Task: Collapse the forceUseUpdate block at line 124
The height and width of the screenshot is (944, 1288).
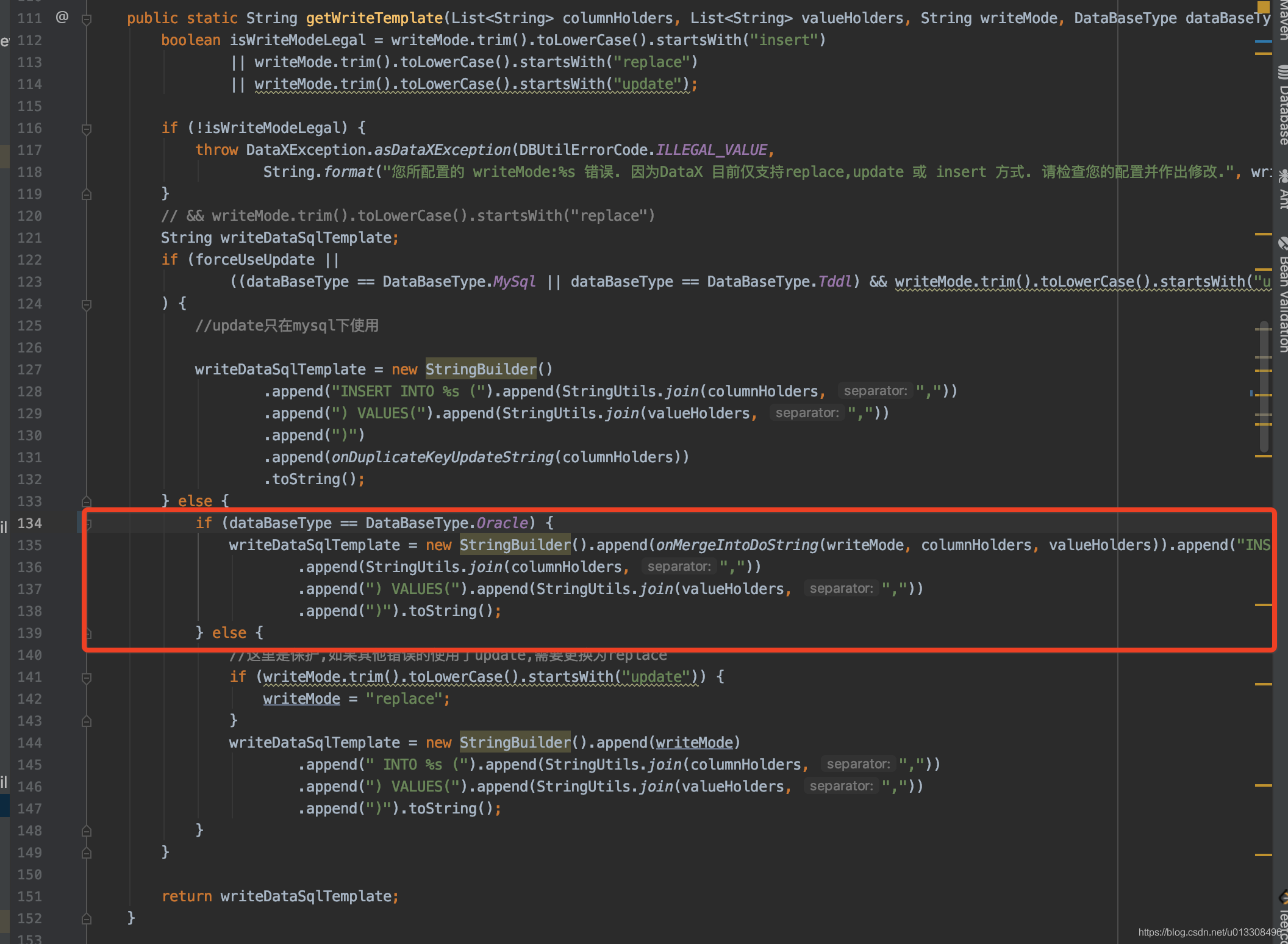Action: (87, 304)
